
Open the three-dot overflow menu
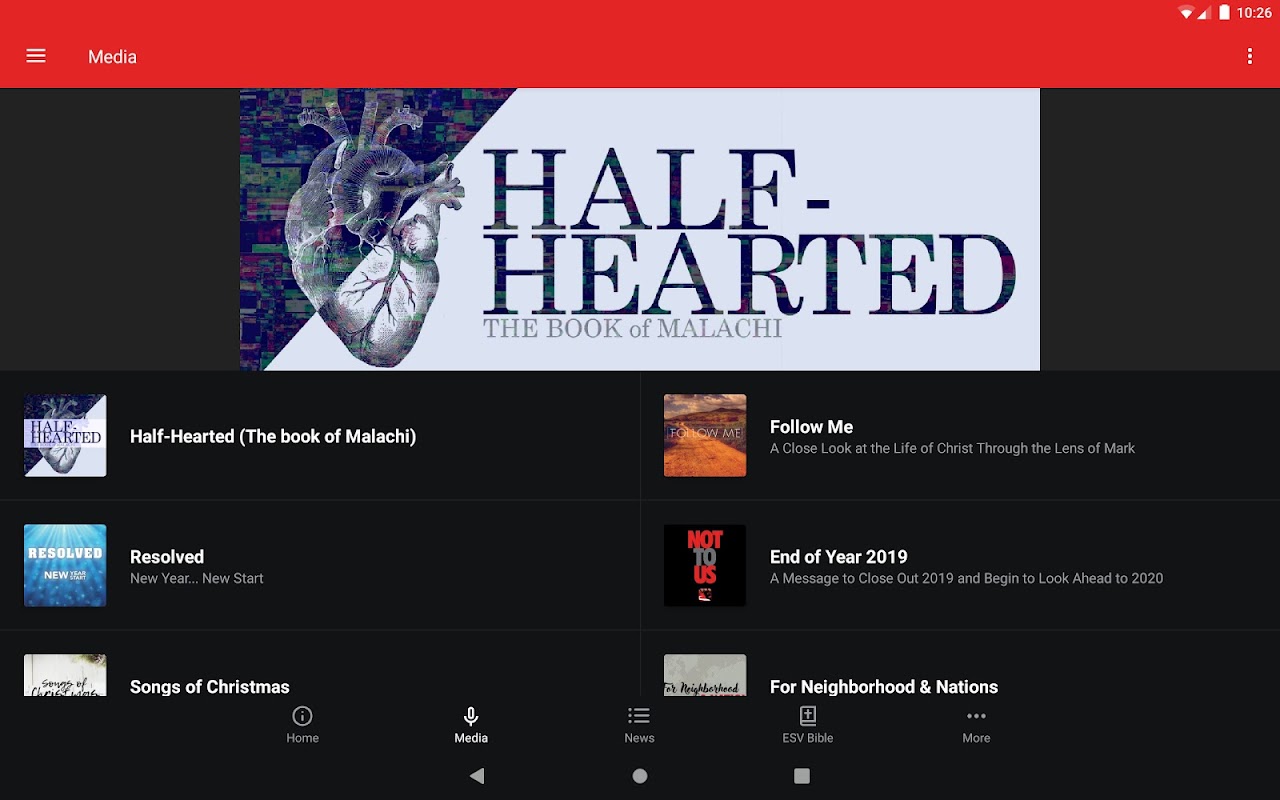pyautogui.click(x=1249, y=57)
